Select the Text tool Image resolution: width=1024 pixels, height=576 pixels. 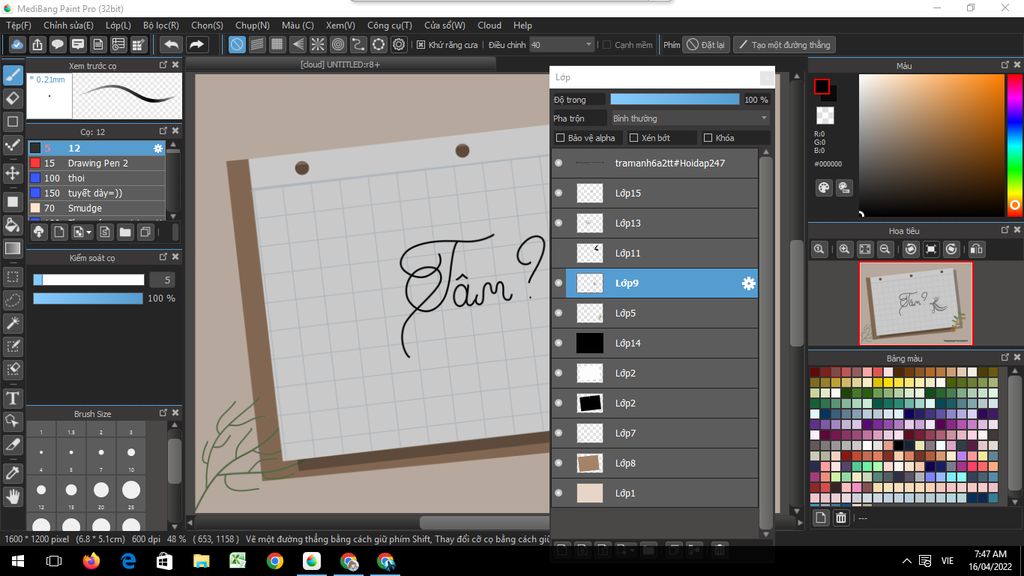13,398
